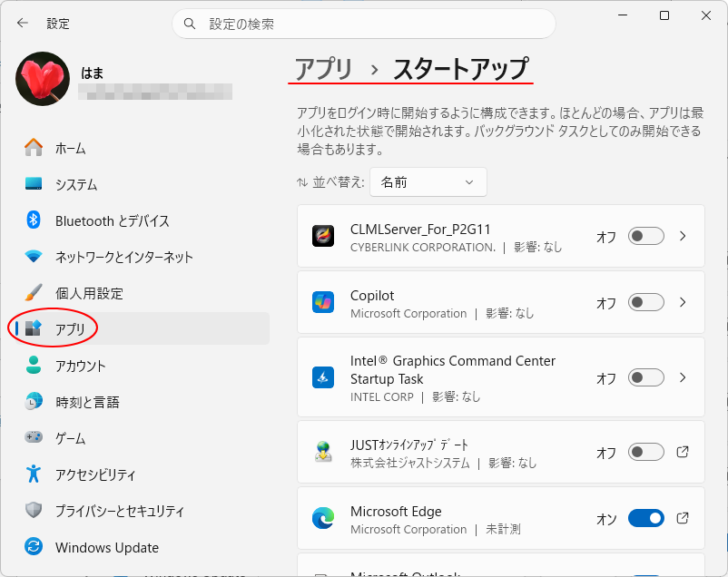Expand Intel Graphics Command Center chevron
This screenshot has width=728, height=577.
(x=682, y=377)
